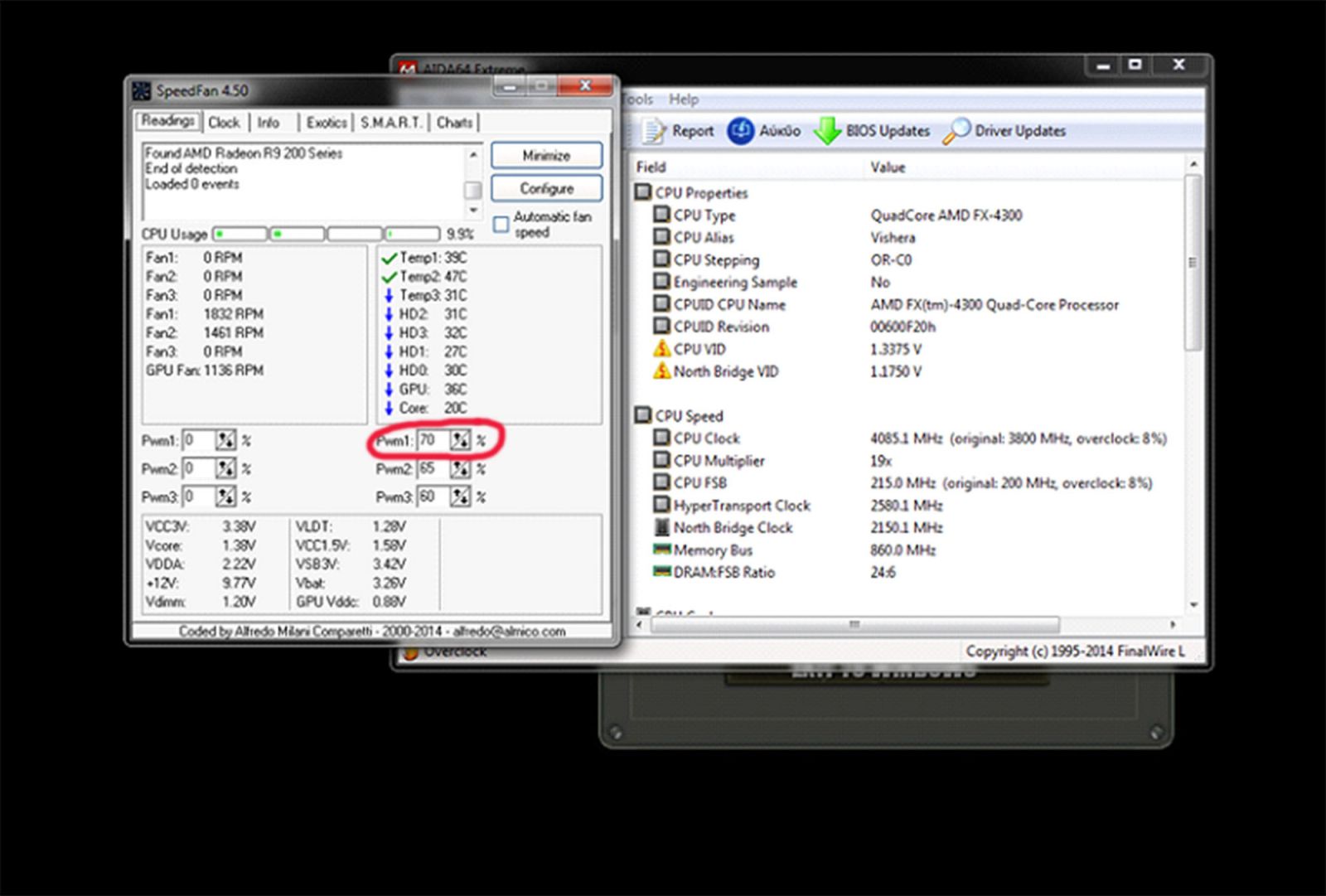The image size is (1326, 896).
Task: Adjust the left Pwm2 spinner arrows
Action: 225,468
